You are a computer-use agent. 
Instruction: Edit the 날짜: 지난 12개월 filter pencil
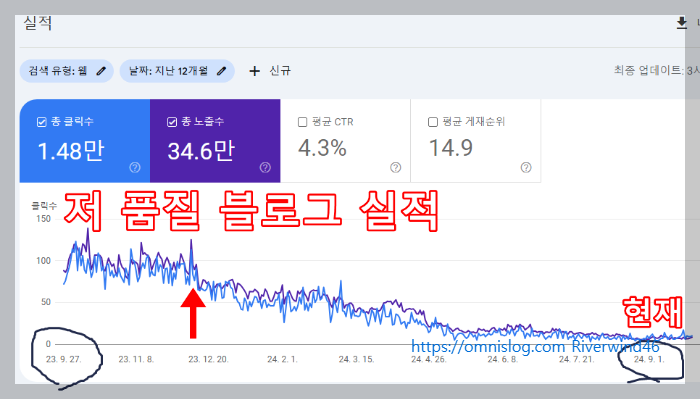[x=222, y=71]
